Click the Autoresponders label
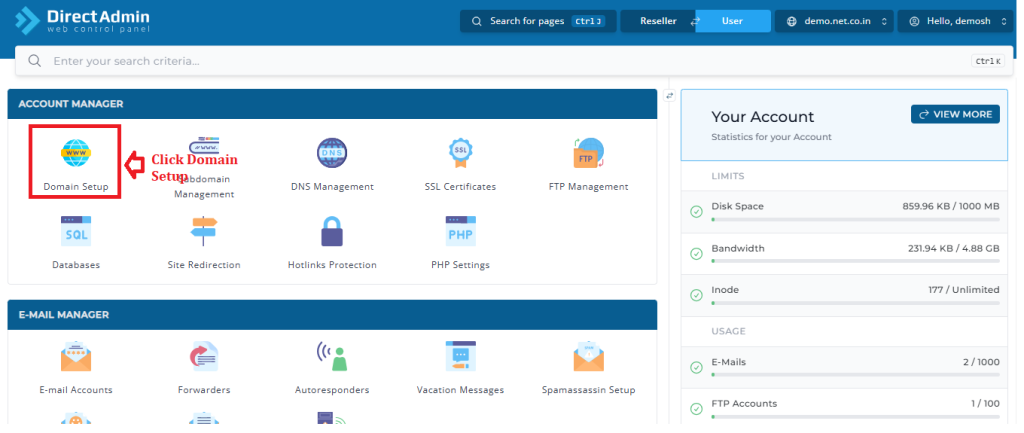Screen dimensions: 1024x433 [x=332, y=390]
